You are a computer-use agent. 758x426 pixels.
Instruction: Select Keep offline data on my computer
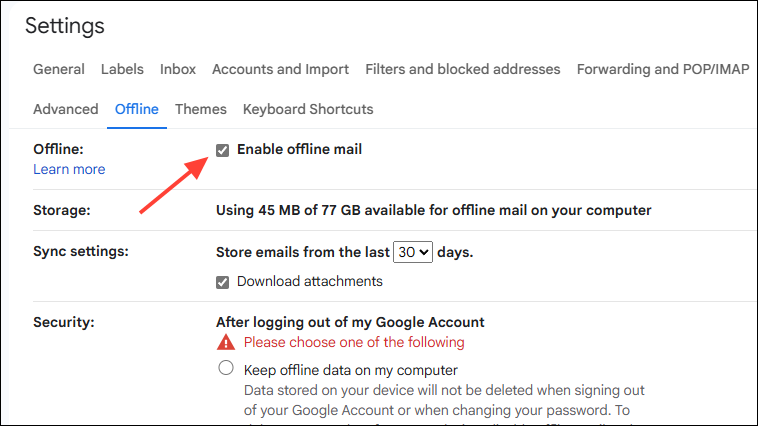point(226,369)
